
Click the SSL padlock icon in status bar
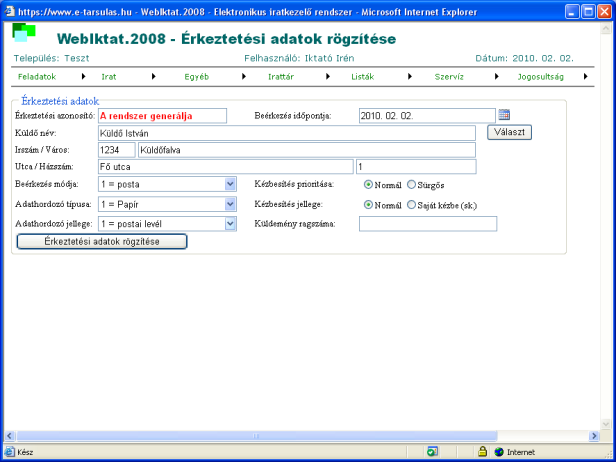pyautogui.click(x=482, y=452)
